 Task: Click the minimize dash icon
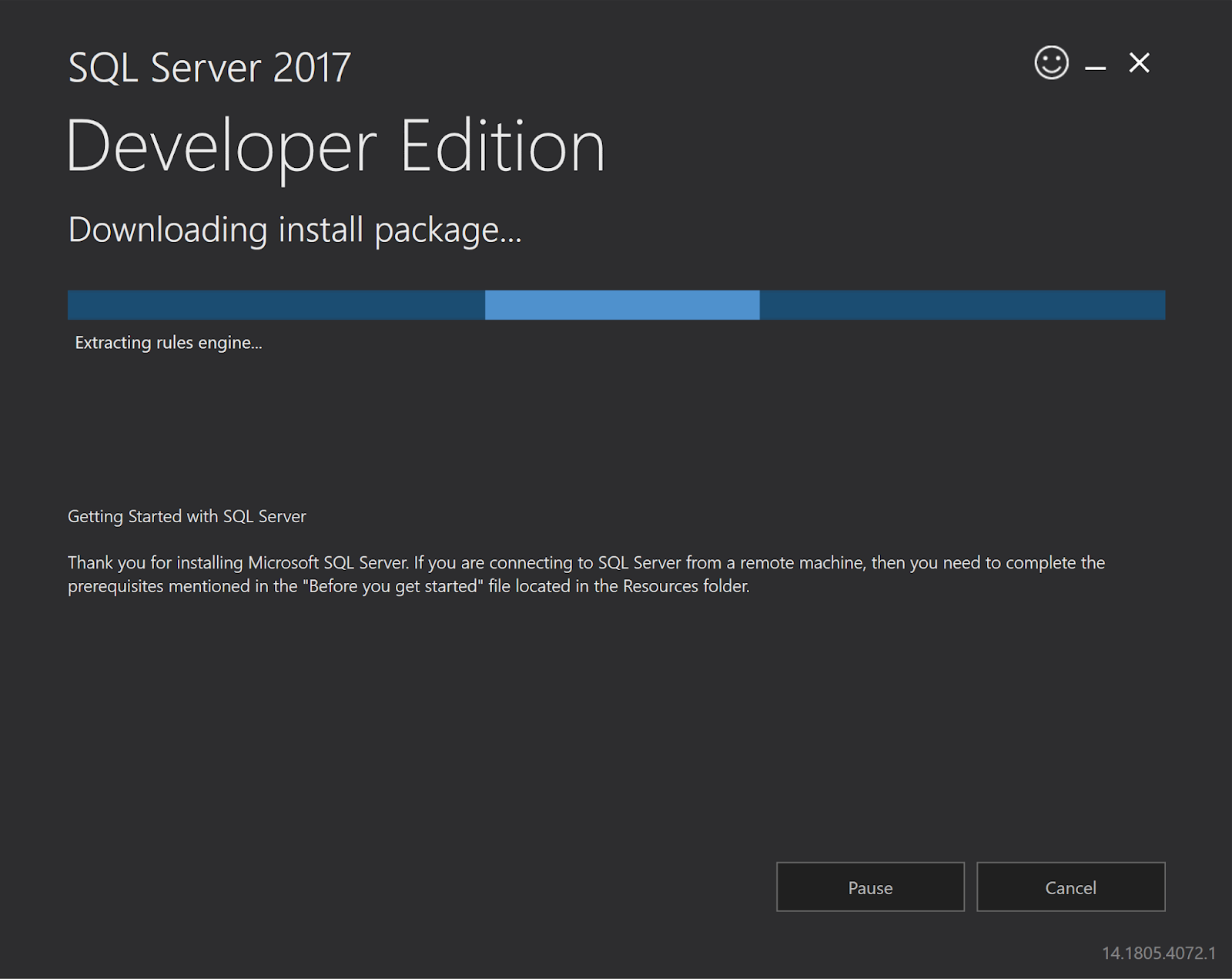pos(1094,68)
